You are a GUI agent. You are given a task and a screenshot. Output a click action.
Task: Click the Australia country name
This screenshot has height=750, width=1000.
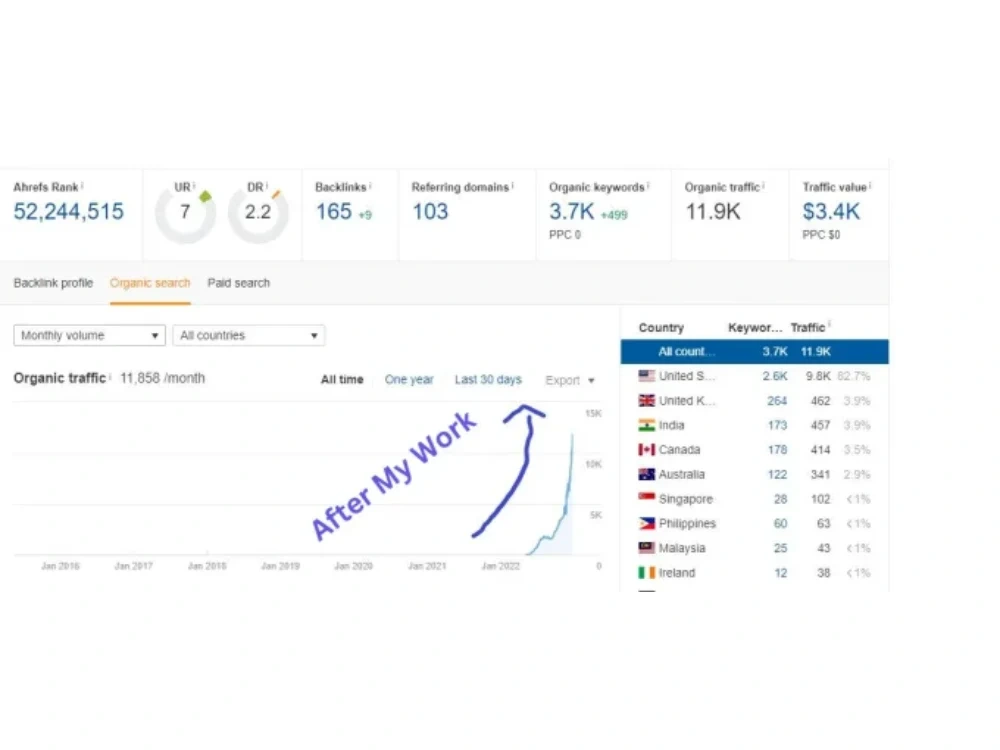pos(682,474)
